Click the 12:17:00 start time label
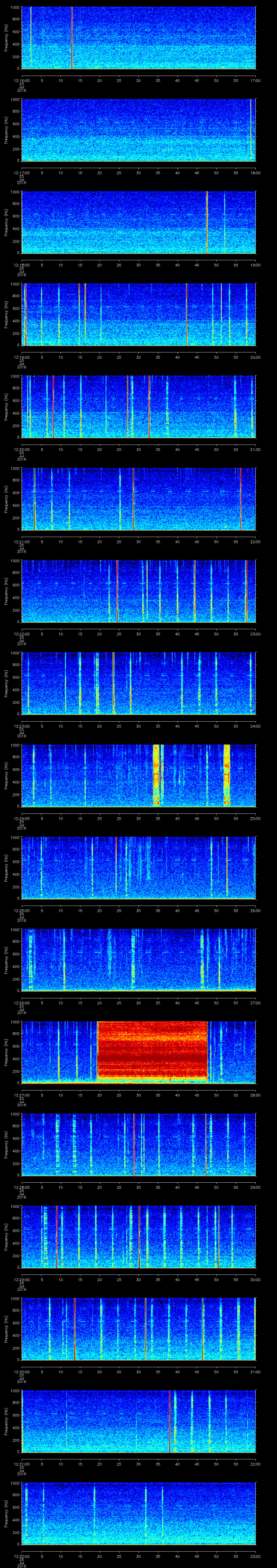The height and width of the screenshot is (1568, 277). [x=22, y=173]
